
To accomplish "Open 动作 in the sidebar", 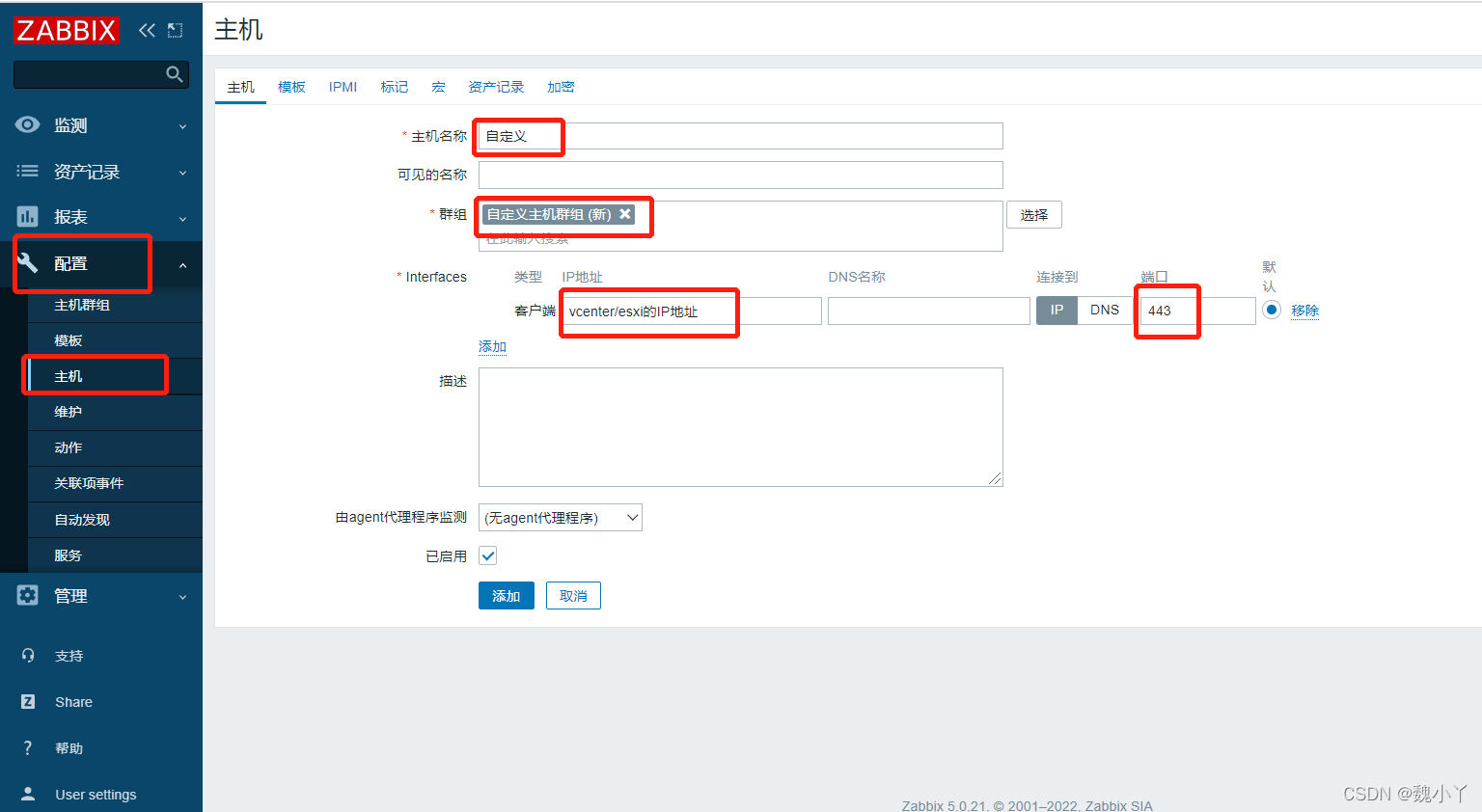I will pyautogui.click(x=115, y=447).
